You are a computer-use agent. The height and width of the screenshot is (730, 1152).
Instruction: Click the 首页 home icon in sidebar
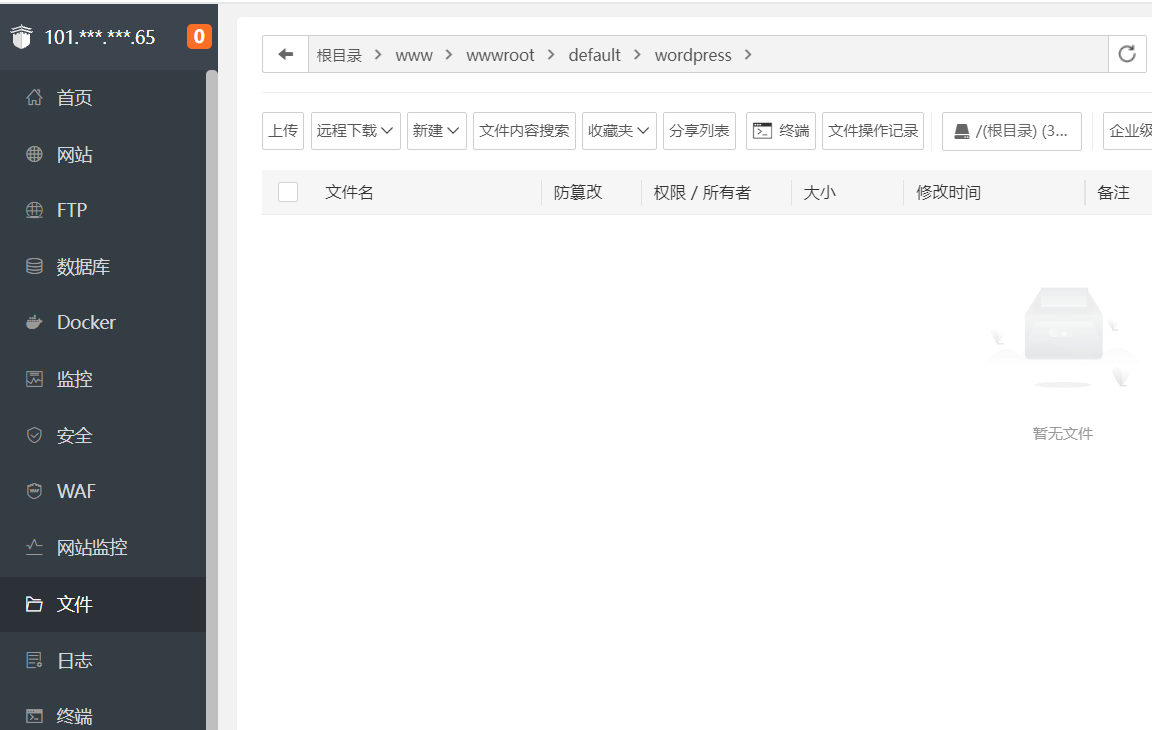click(x=34, y=98)
